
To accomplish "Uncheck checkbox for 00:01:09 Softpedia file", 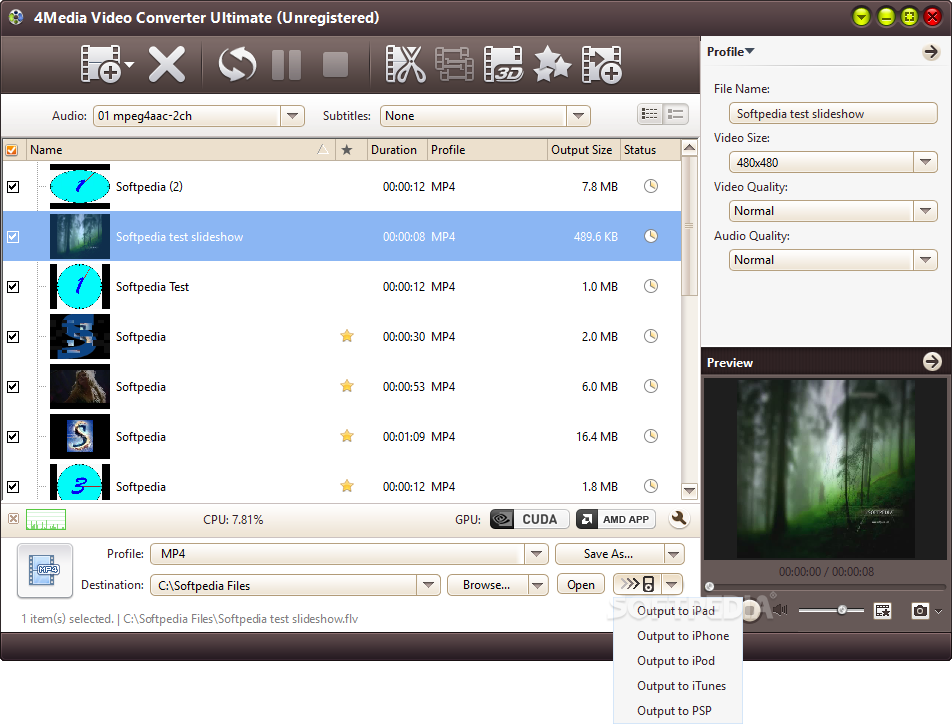I will coord(13,437).
